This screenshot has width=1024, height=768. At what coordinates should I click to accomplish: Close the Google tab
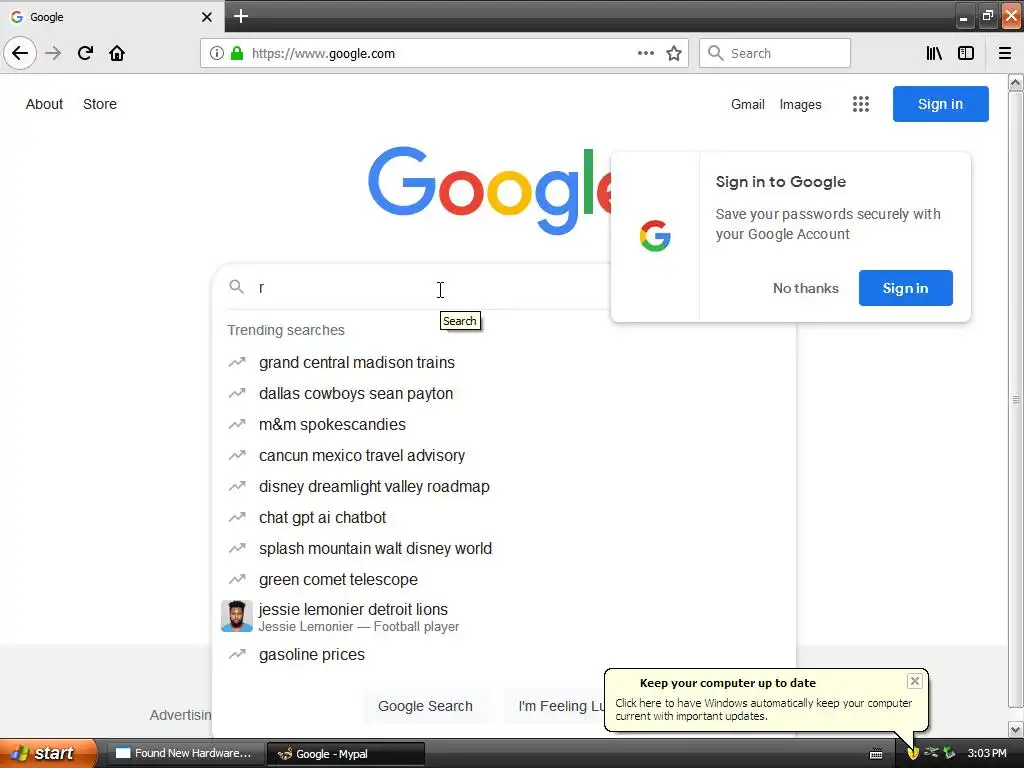coord(206,17)
